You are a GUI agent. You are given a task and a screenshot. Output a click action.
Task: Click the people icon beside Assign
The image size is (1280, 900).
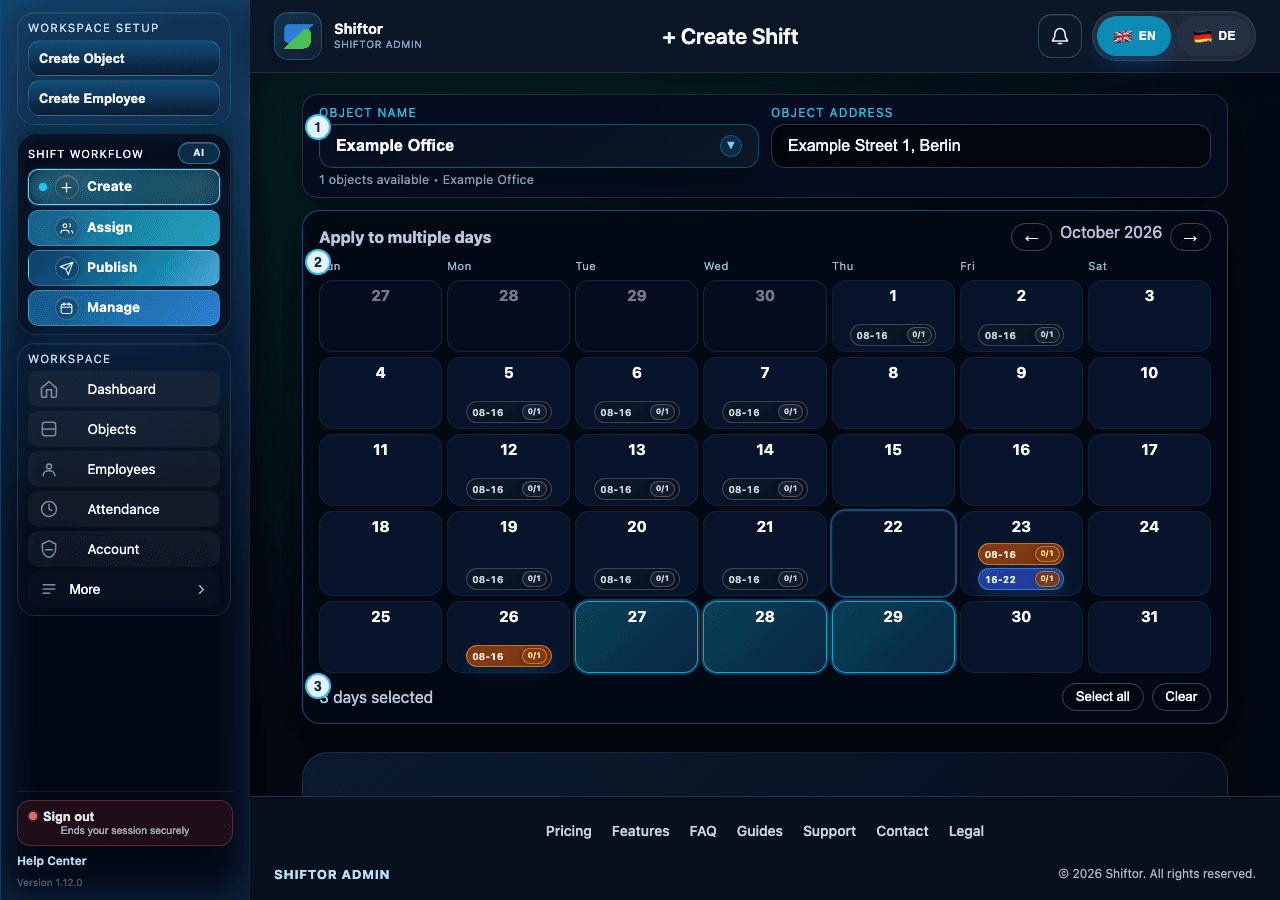(x=67, y=228)
